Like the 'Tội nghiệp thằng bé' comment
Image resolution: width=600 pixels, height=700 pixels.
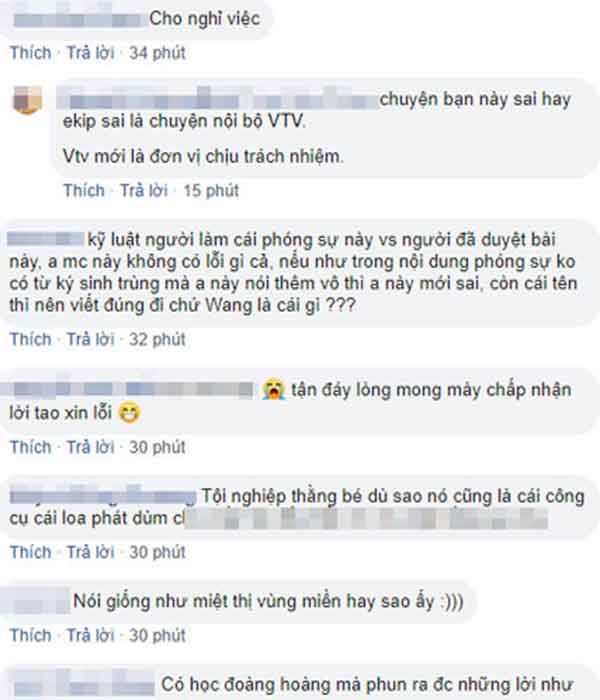30,552
